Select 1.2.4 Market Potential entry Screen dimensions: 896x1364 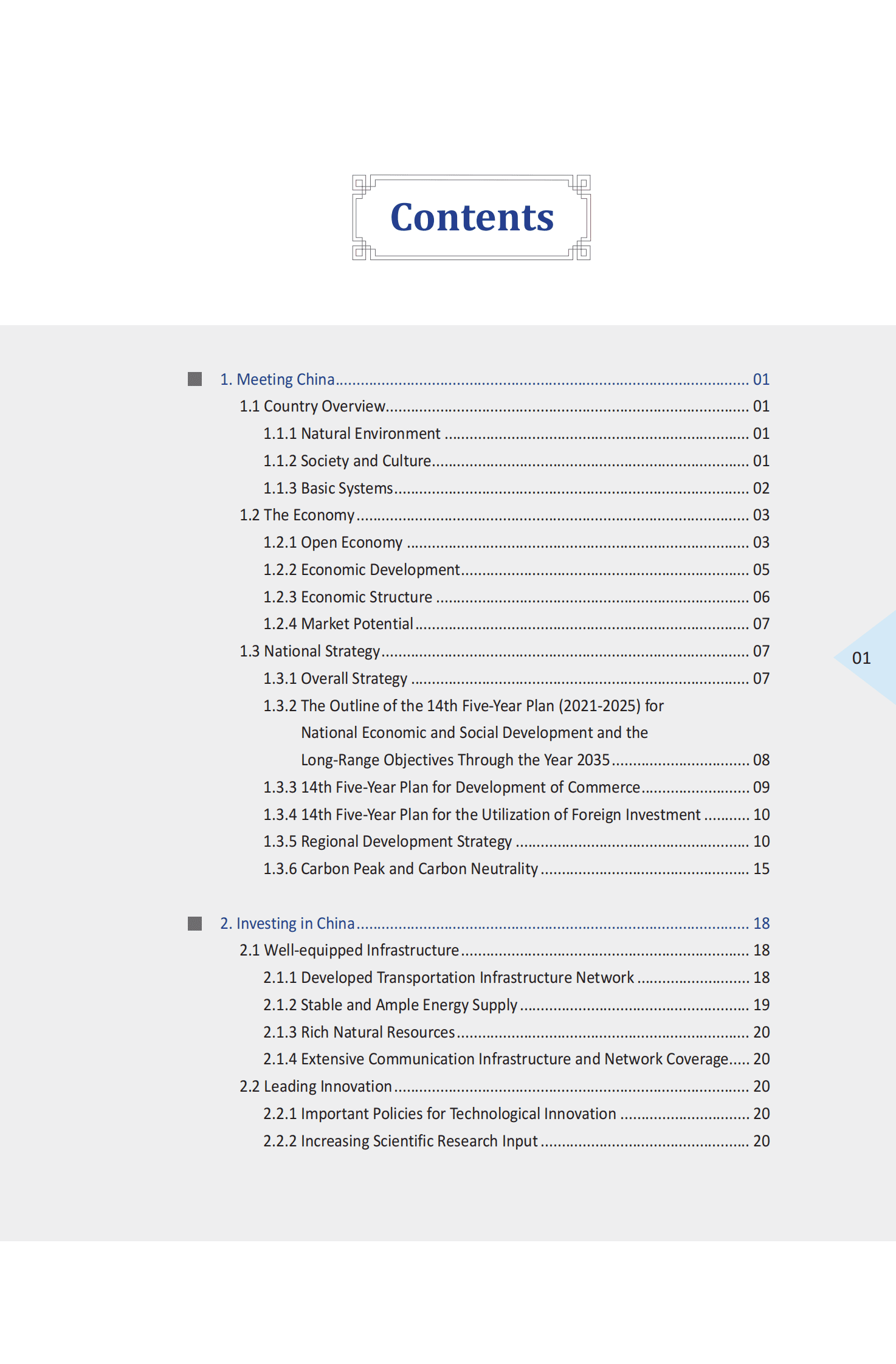[338, 624]
